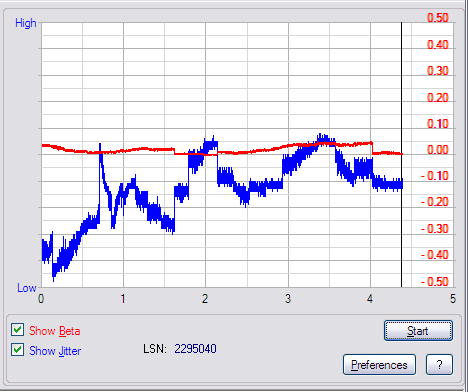Uncheck the Show Jitter checkbox
This screenshot has width=468, height=392.
17,350
